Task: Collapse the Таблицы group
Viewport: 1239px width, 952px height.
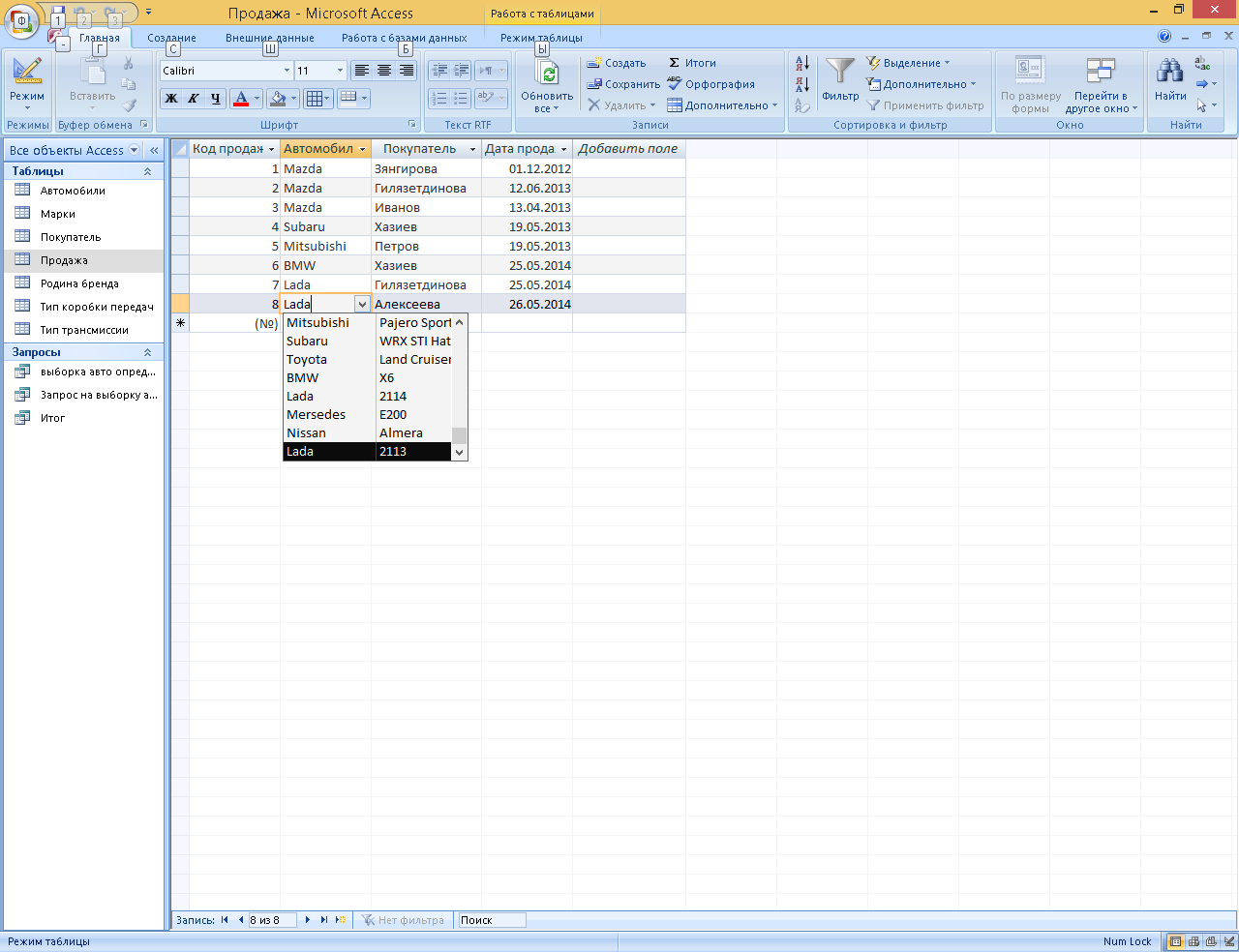Action: 148,171
